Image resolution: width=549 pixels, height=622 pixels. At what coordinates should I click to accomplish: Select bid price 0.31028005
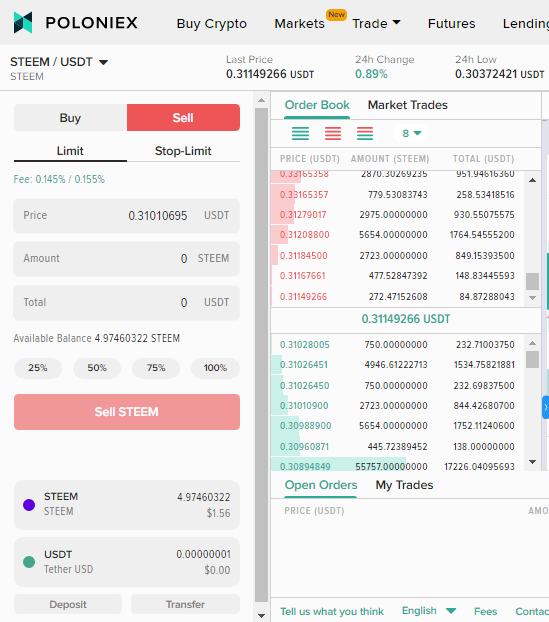click(x=305, y=345)
